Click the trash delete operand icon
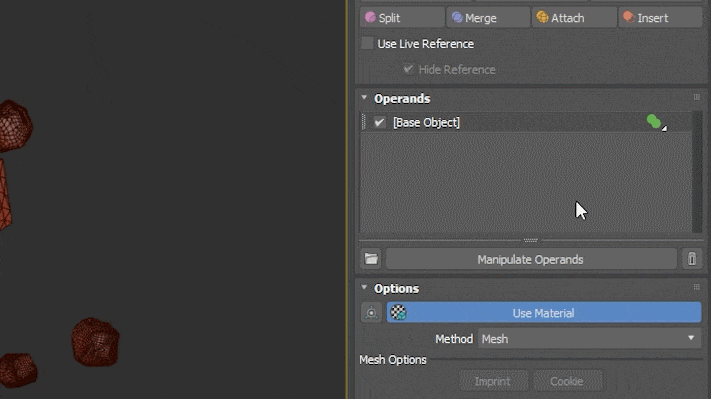711x399 pixels. click(x=692, y=259)
